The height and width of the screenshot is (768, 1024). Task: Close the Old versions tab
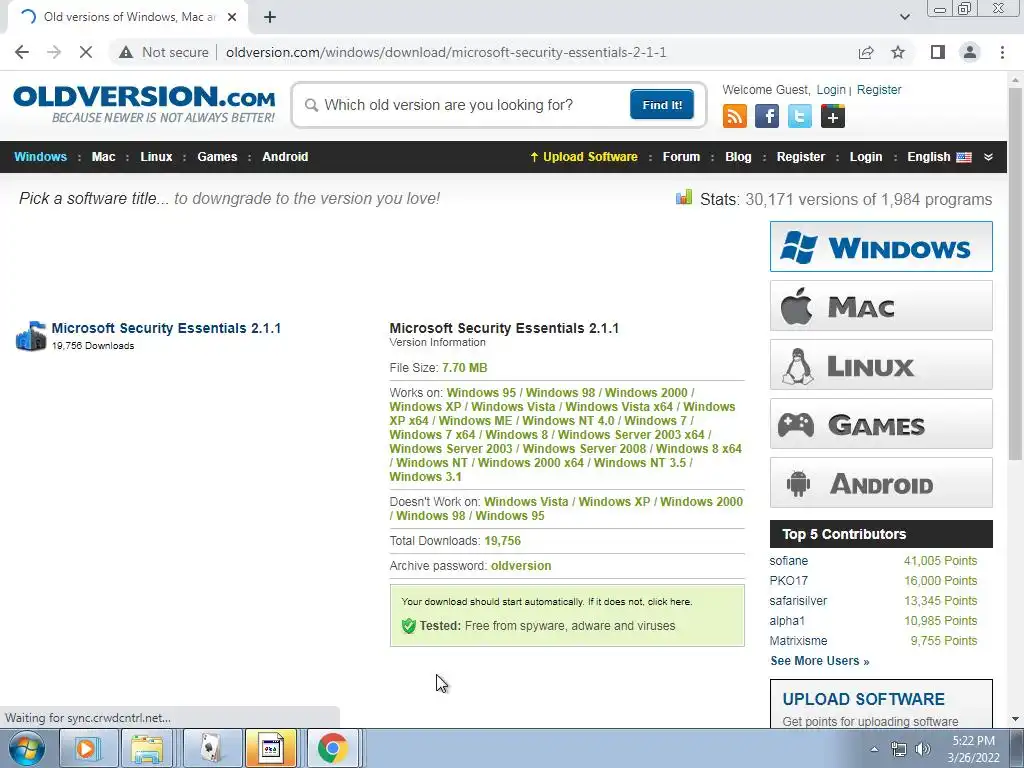pyautogui.click(x=232, y=17)
